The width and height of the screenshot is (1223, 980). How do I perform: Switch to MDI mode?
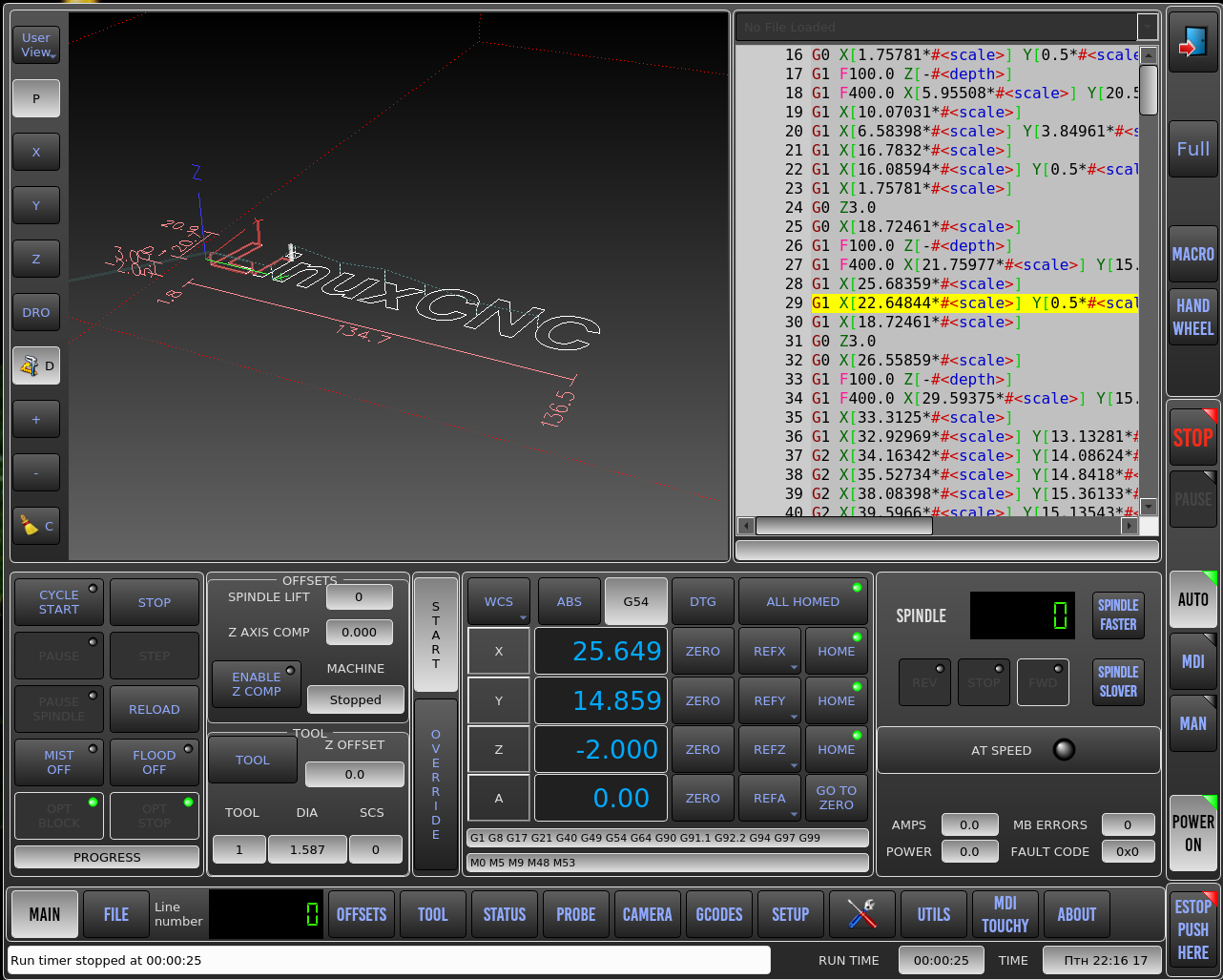pos(1192,661)
